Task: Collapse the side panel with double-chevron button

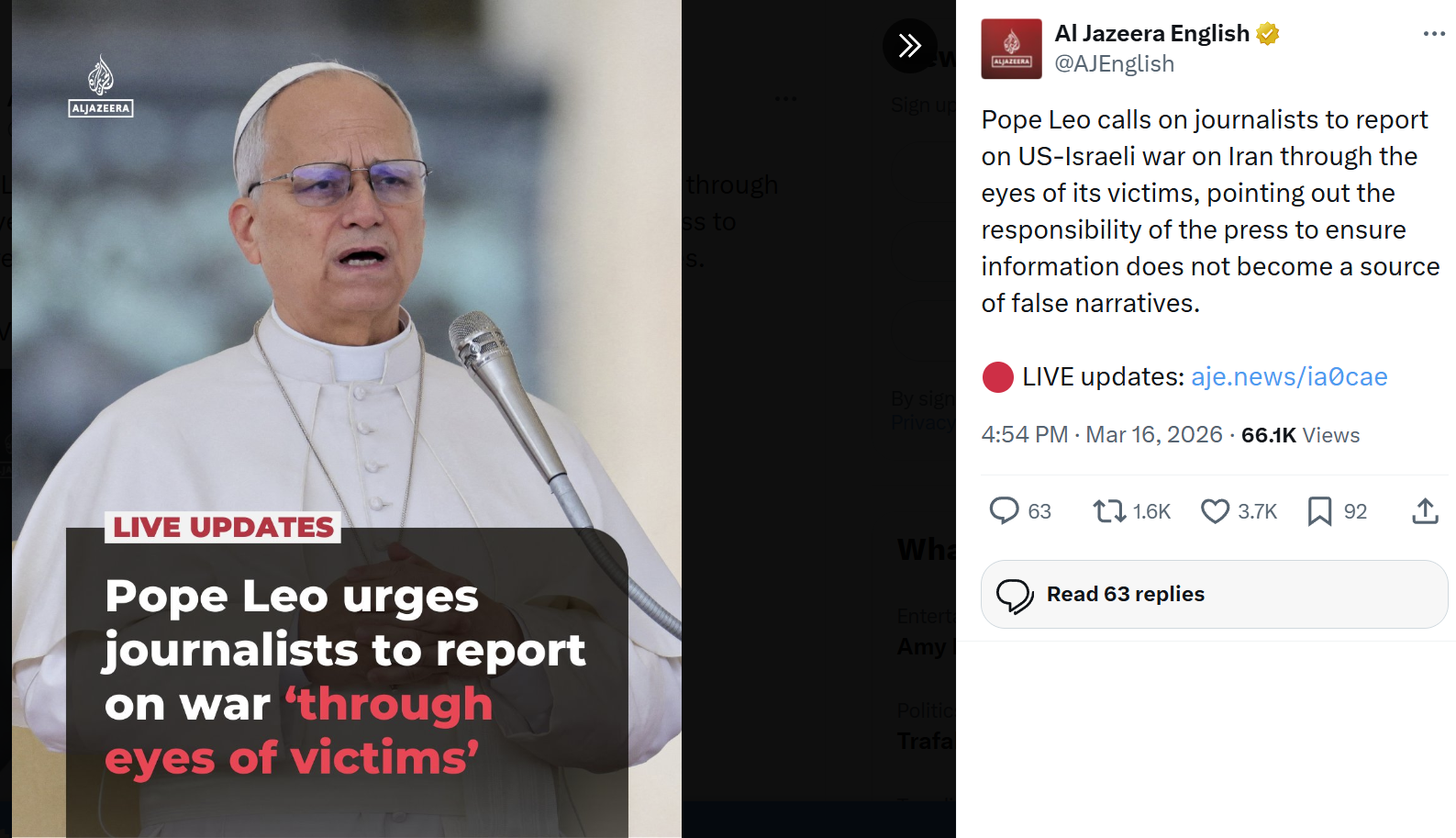Action: click(909, 45)
